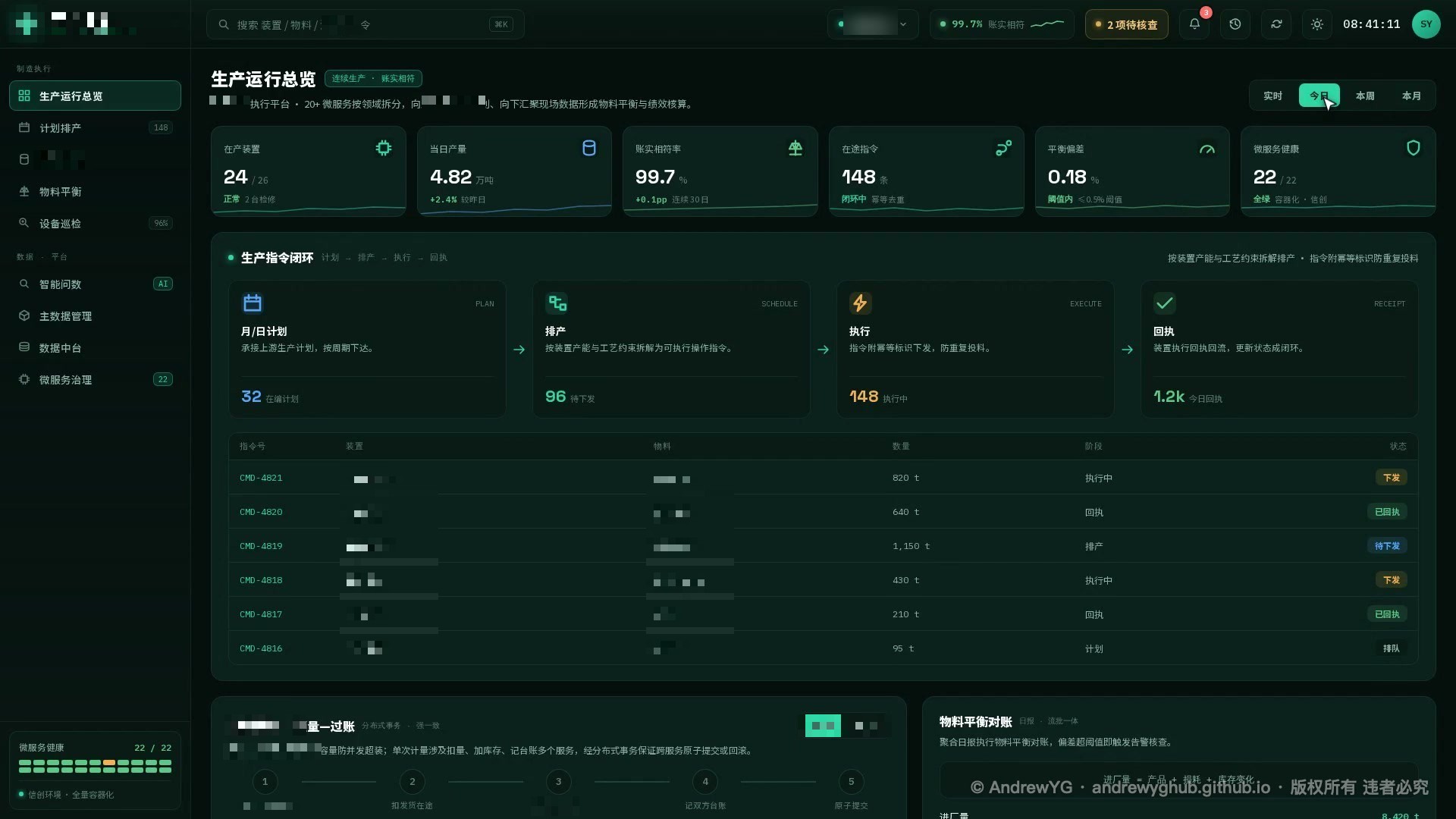Click the 1,150 t quantity in row CMD-4819
The height and width of the screenshot is (819, 1456).
[911, 546]
